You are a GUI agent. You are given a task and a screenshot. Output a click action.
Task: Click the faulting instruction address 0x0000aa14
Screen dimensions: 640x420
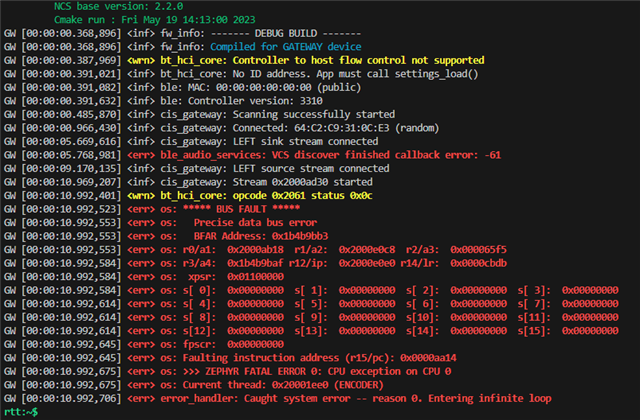(x=428, y=358)
